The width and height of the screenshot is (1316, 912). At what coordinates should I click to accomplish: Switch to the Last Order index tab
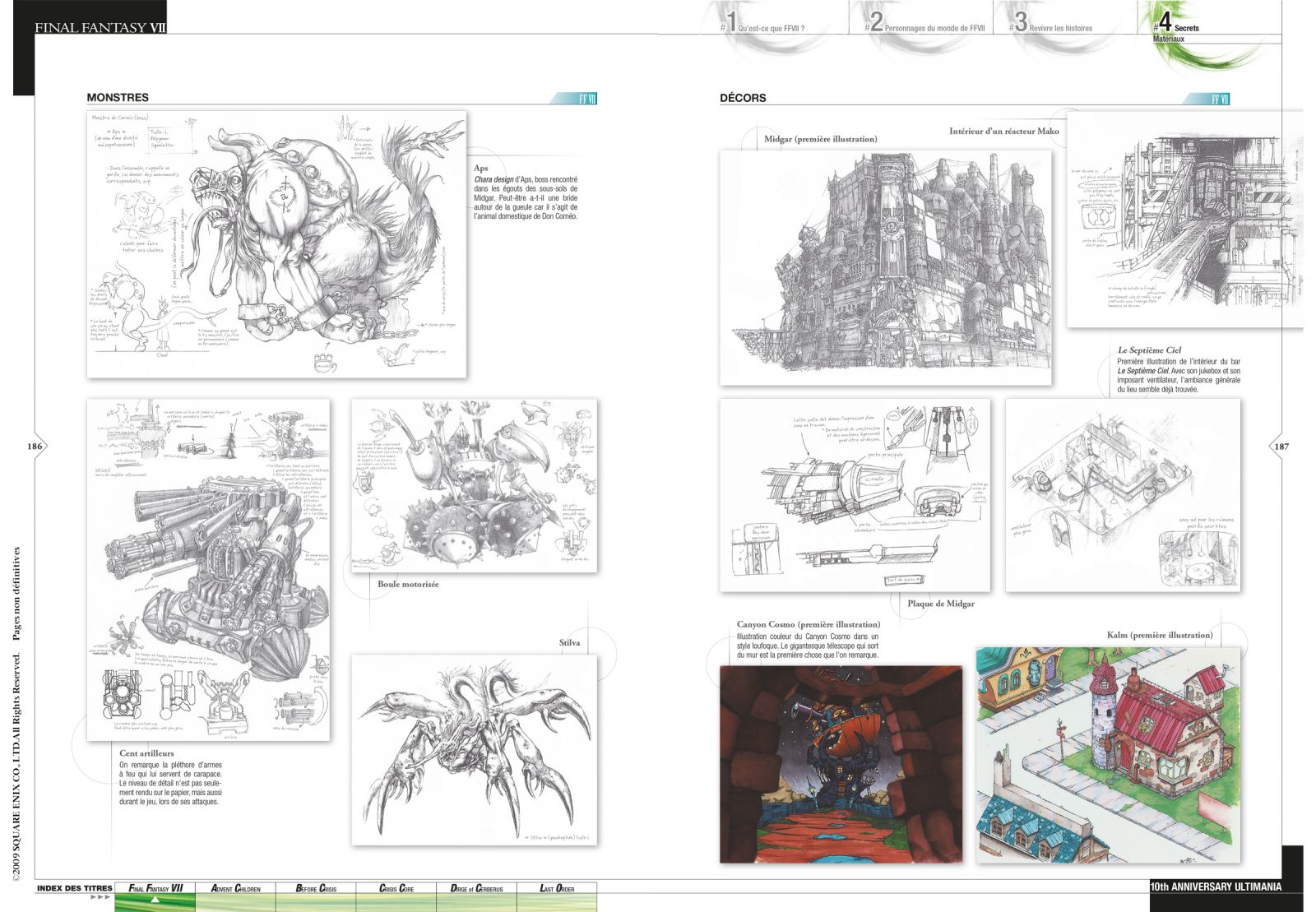[557, 888]
